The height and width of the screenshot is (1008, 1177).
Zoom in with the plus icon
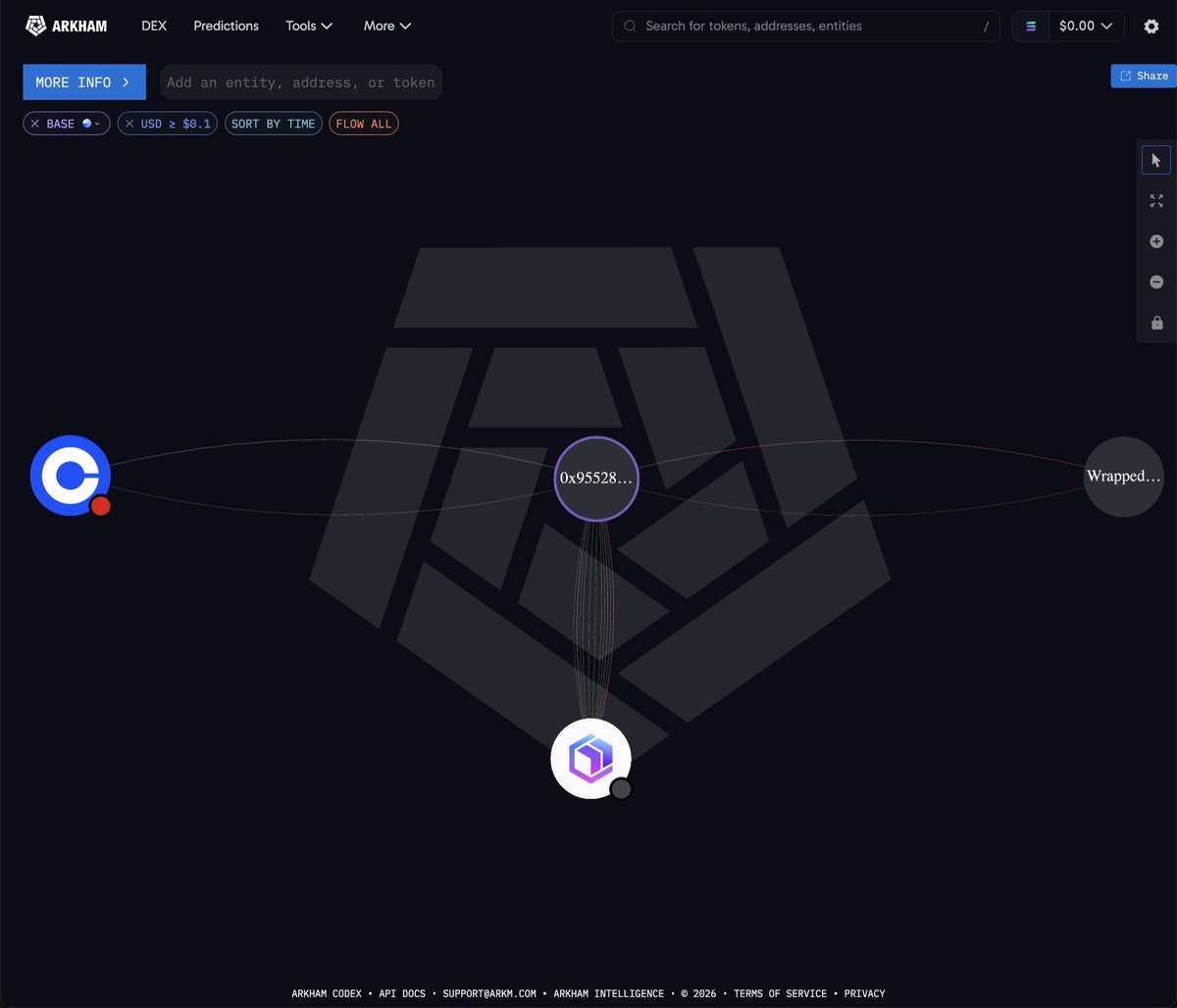[1156, 241]
